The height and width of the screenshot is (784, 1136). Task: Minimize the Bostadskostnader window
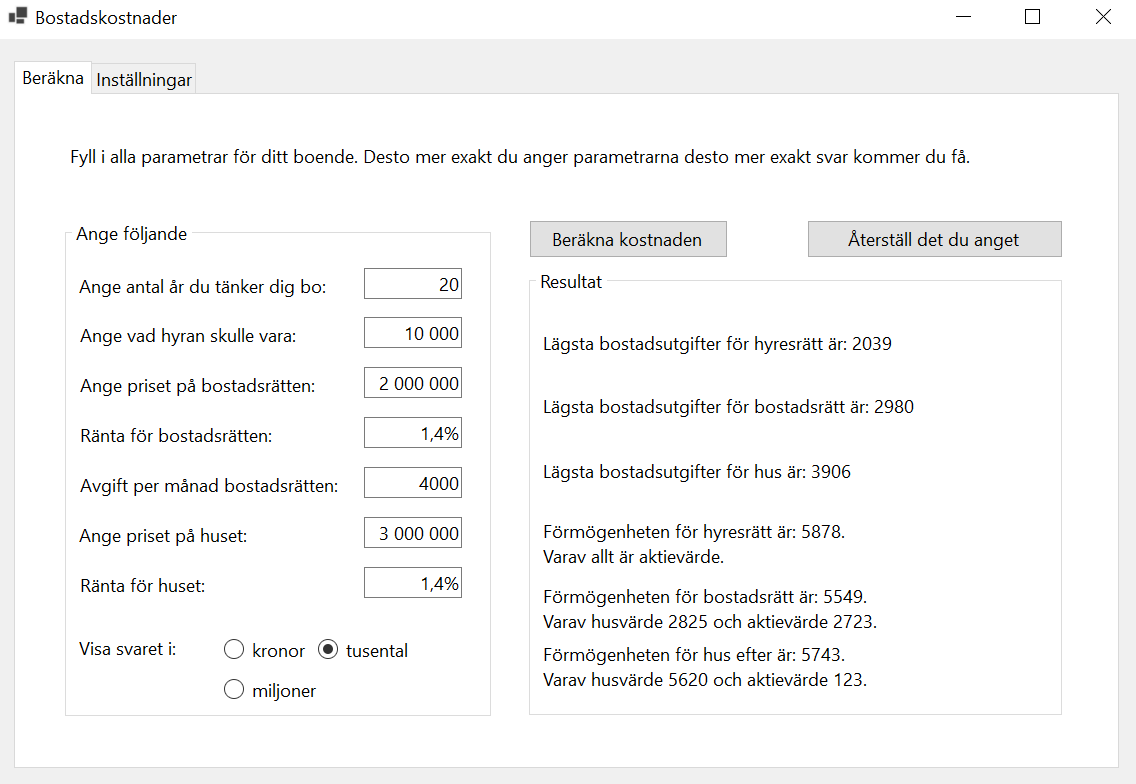click(x=963, y=17)
